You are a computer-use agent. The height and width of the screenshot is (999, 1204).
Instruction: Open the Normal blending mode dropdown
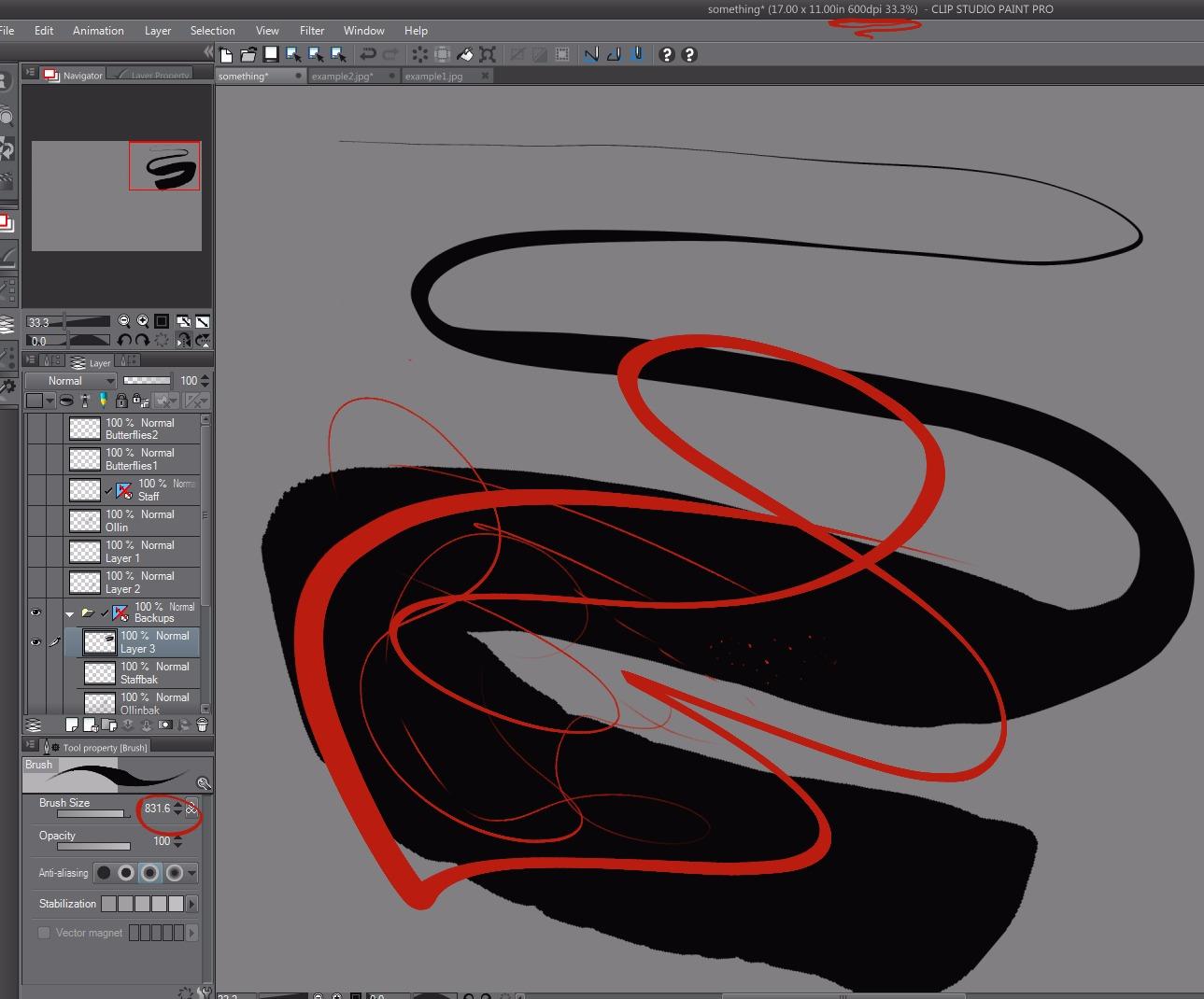[x=71, y=381]
